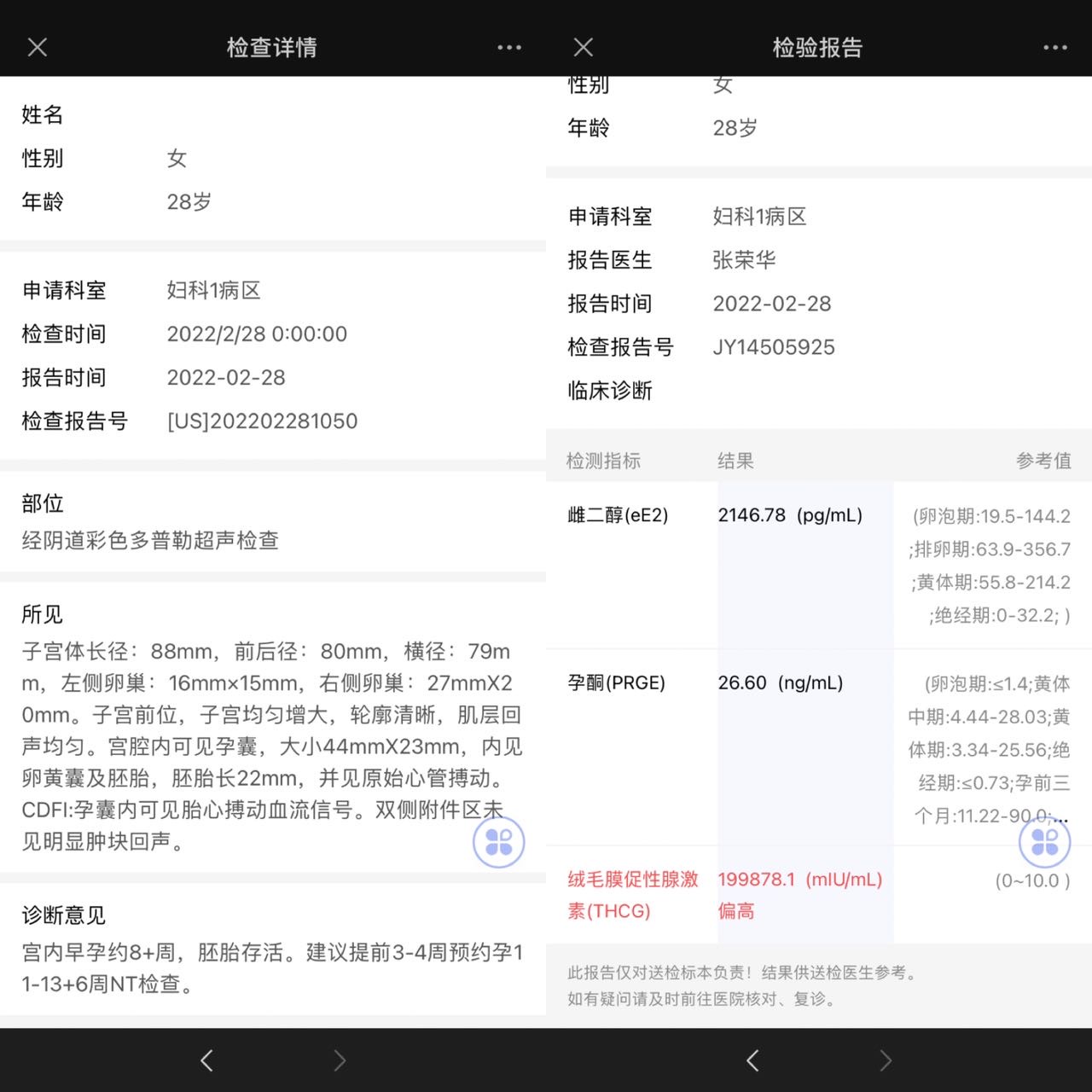Tap the 临床诊断 field row

tap(610, 391)
